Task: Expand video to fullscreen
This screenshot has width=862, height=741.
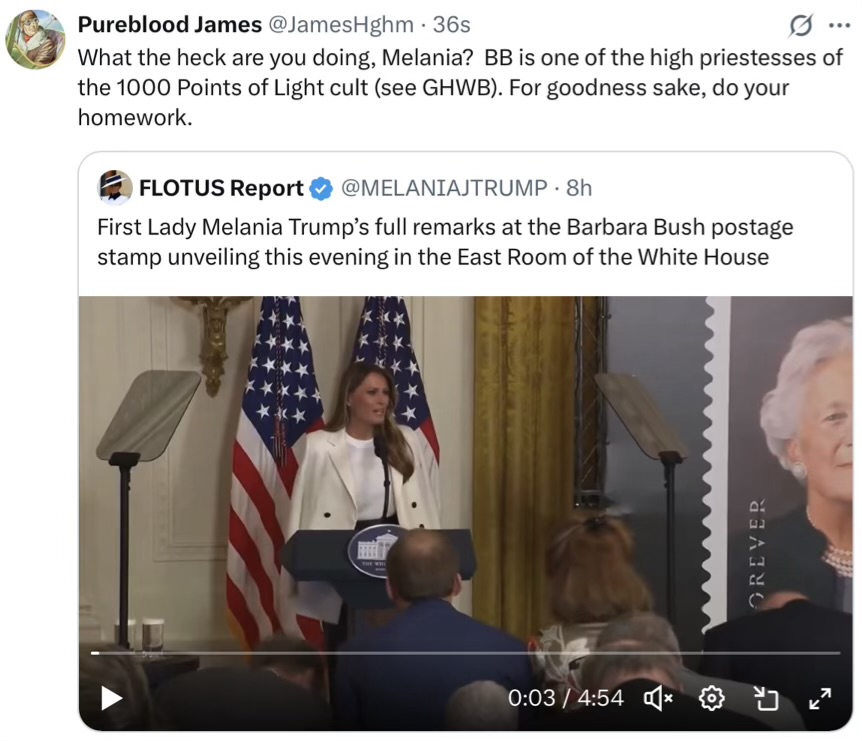Action: (x=820, y=699)
